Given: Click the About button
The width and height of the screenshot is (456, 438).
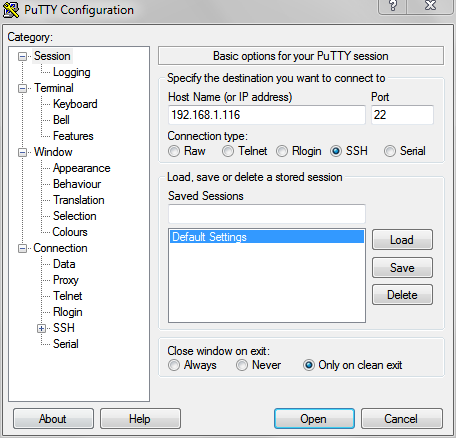Looking at the screenshot, I should click(x=53, y=419).
